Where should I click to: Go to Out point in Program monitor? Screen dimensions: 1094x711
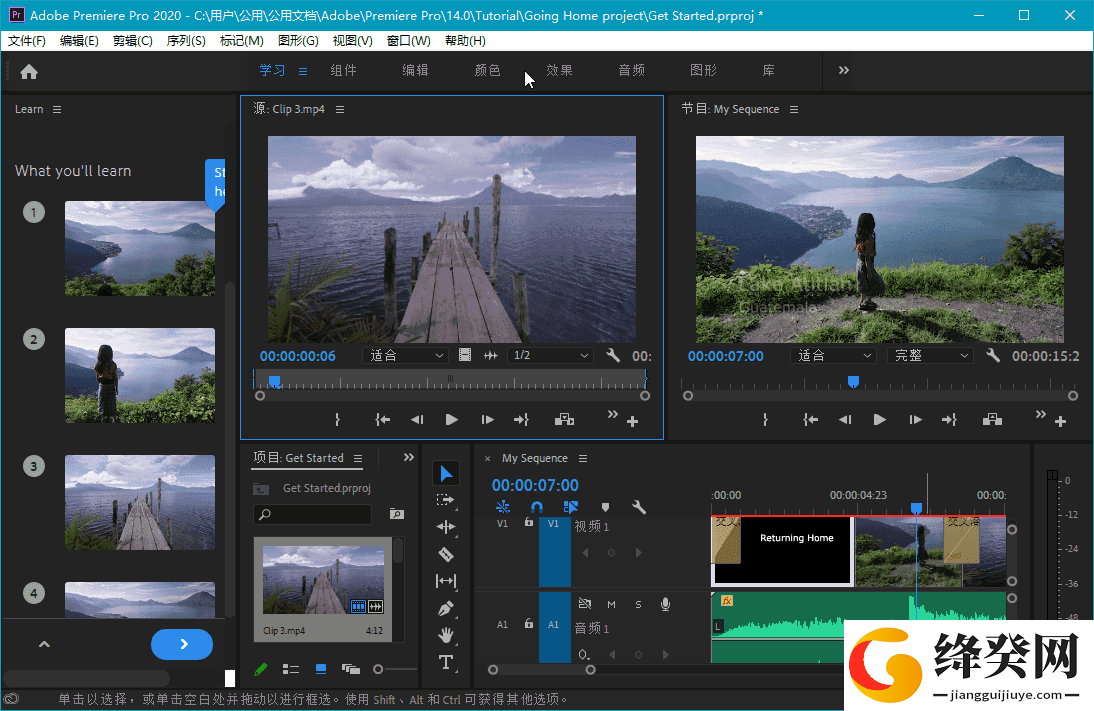coord(950,419)
